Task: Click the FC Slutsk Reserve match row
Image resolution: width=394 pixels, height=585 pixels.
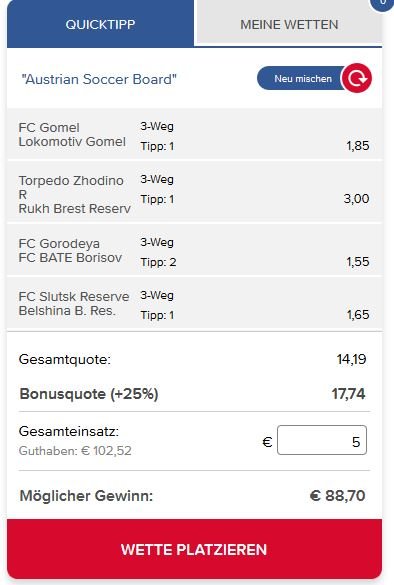Action: tap(194, 303)
